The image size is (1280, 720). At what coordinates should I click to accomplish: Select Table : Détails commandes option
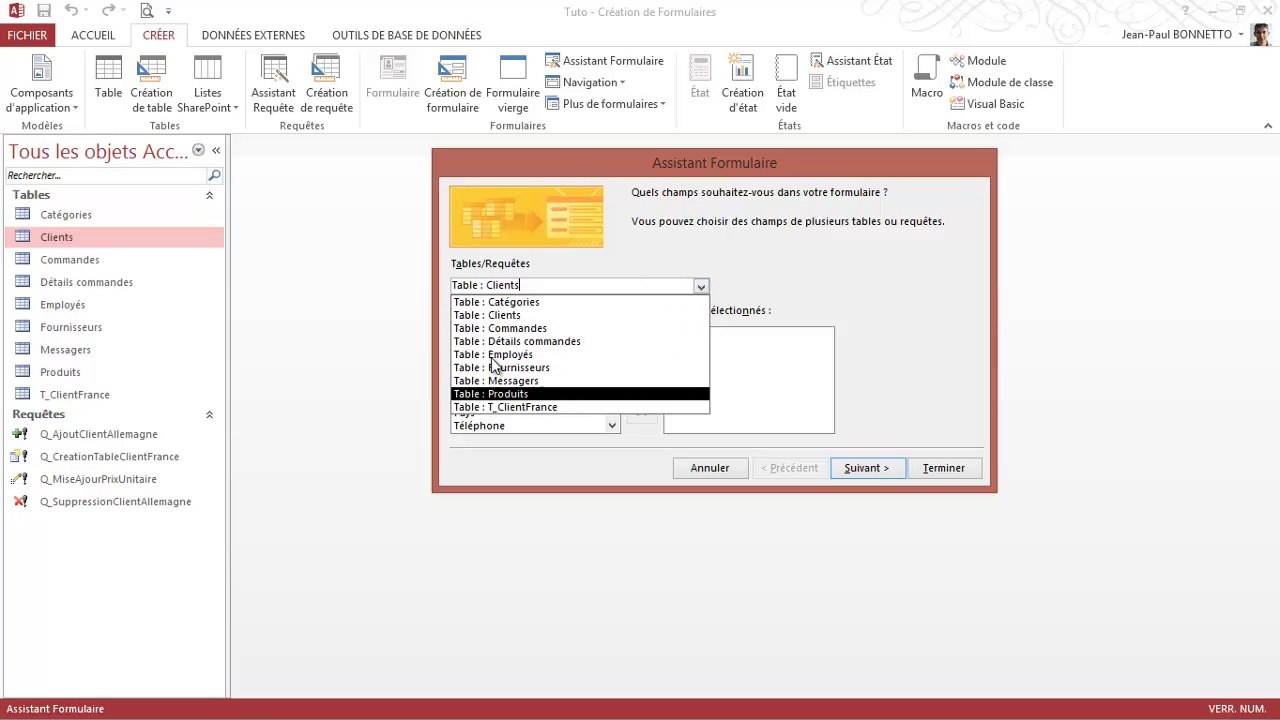[580, 341]
